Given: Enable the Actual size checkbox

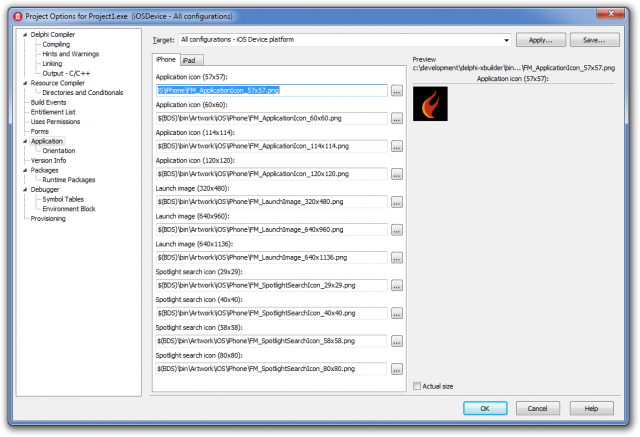Looking at the screenshot, I should [x=417, y=386].
